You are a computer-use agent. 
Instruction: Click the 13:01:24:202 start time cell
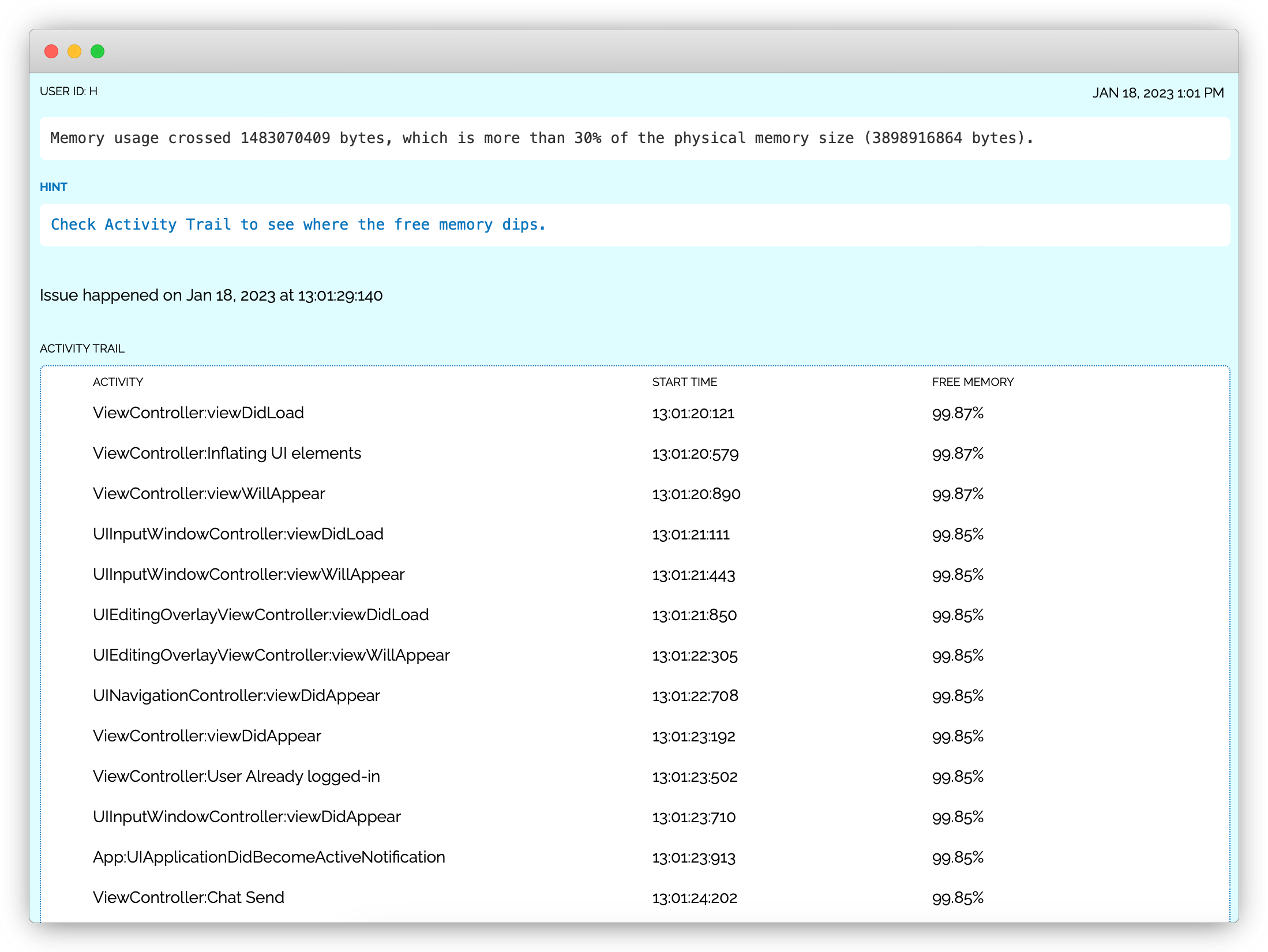695,898
